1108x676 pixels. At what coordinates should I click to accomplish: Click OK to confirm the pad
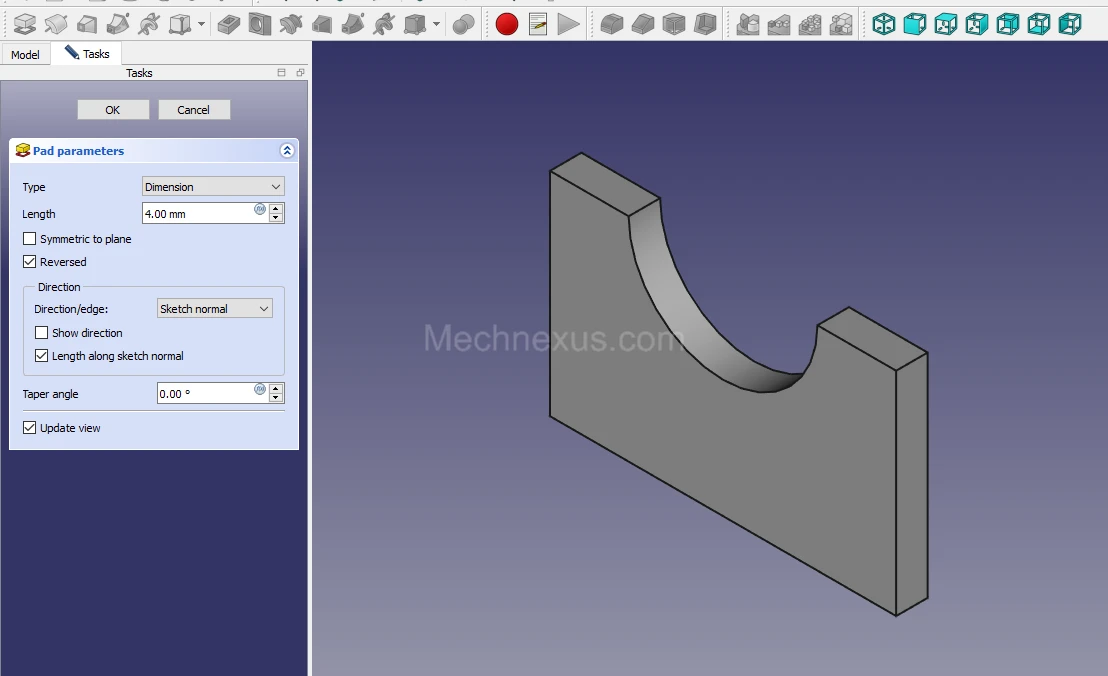[113, 110]
